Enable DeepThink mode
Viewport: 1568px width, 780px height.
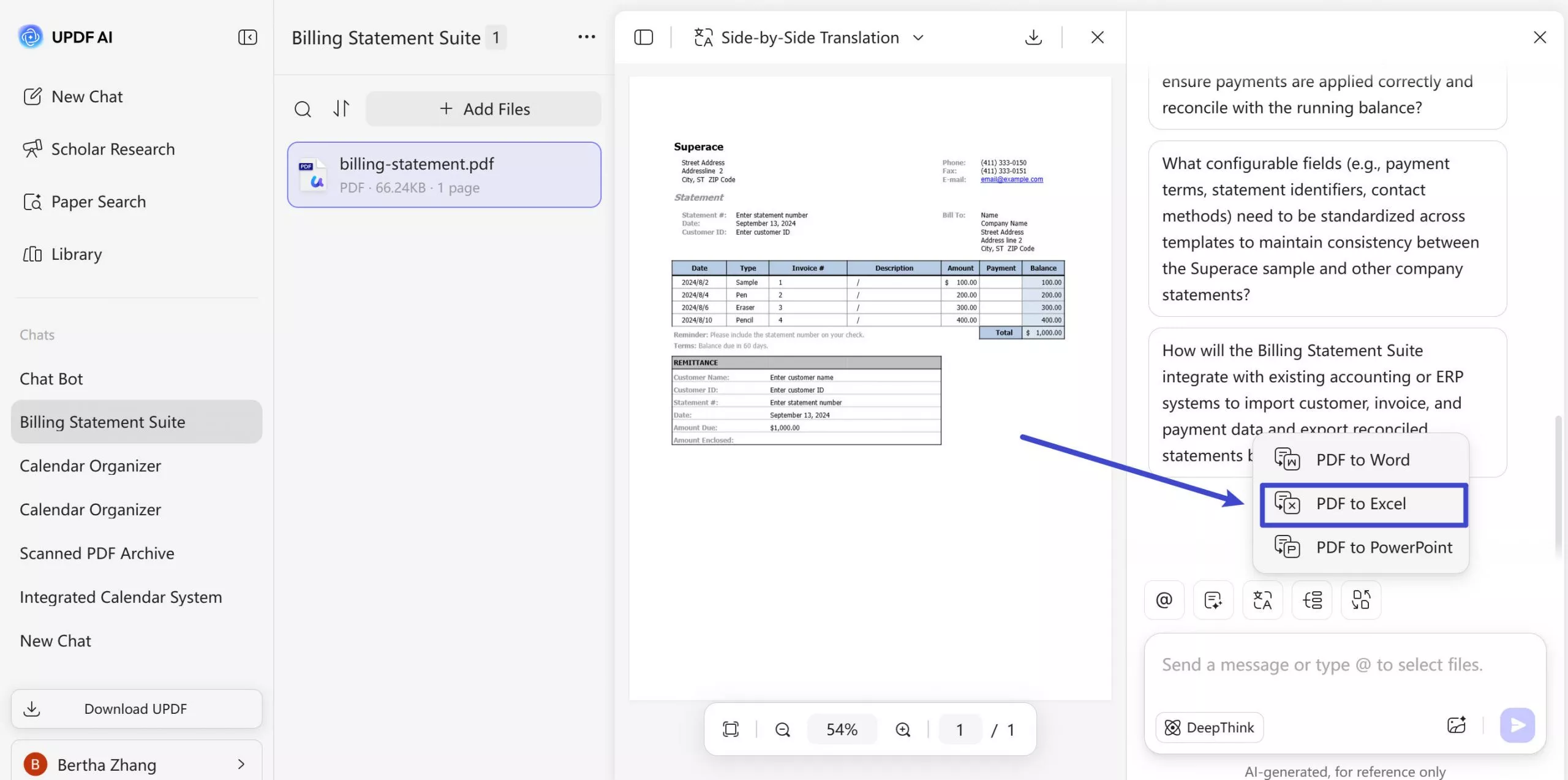(x=1208, y=727)
